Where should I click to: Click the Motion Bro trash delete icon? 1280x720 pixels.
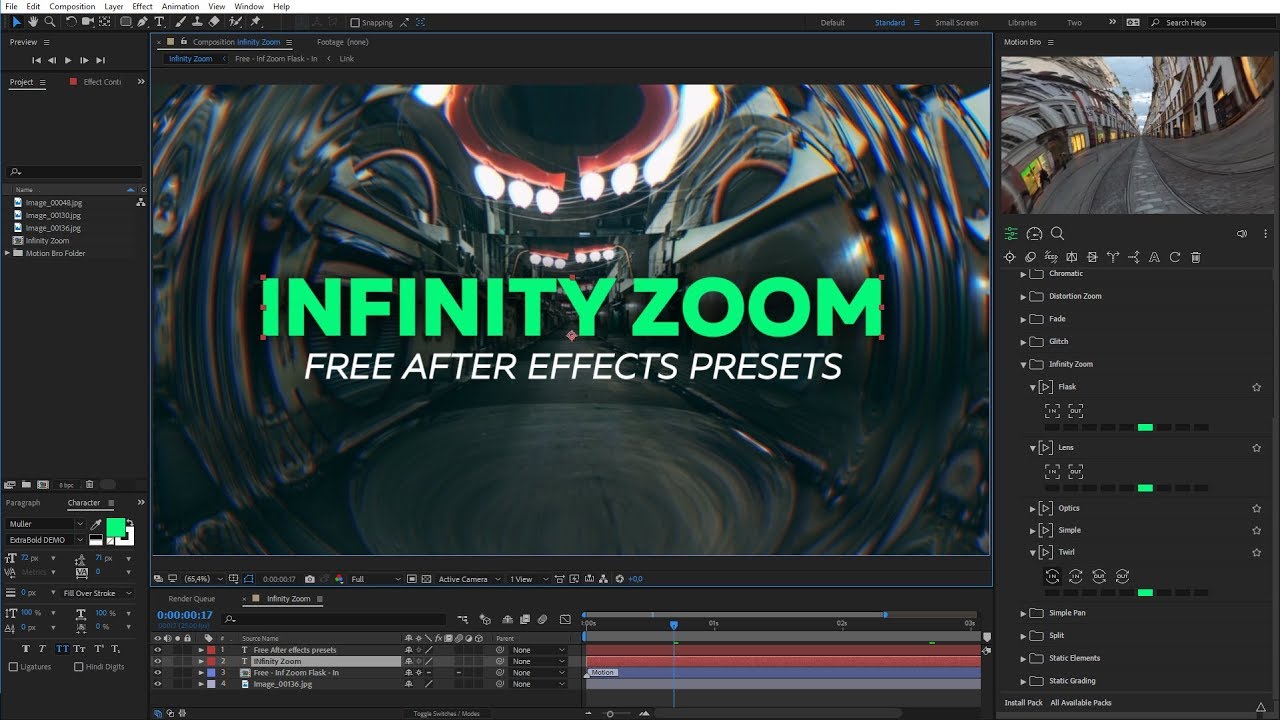(x=1195, y=257)
